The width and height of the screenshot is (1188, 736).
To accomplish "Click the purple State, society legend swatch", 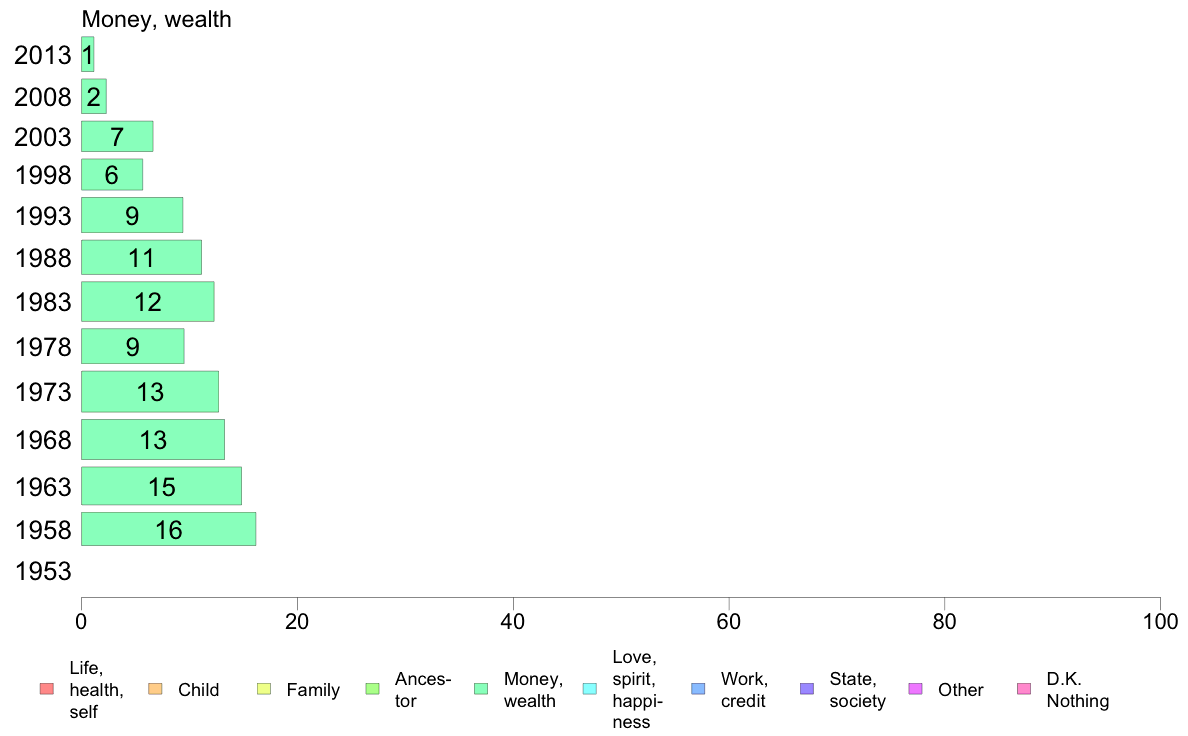I will (x=807, y=689).
